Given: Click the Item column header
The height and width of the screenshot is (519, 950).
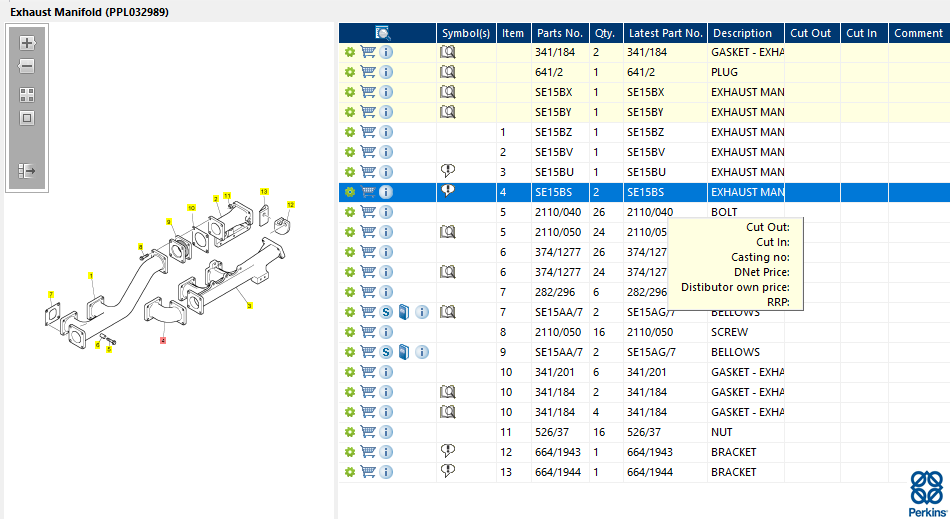Looking at the screenshot, I should (513, 33).
